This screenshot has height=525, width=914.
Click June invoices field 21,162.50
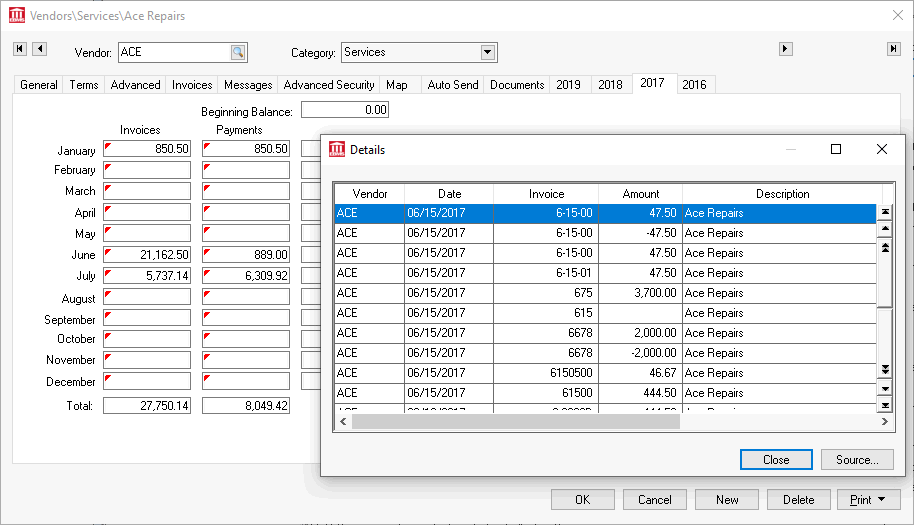(147, 255)
